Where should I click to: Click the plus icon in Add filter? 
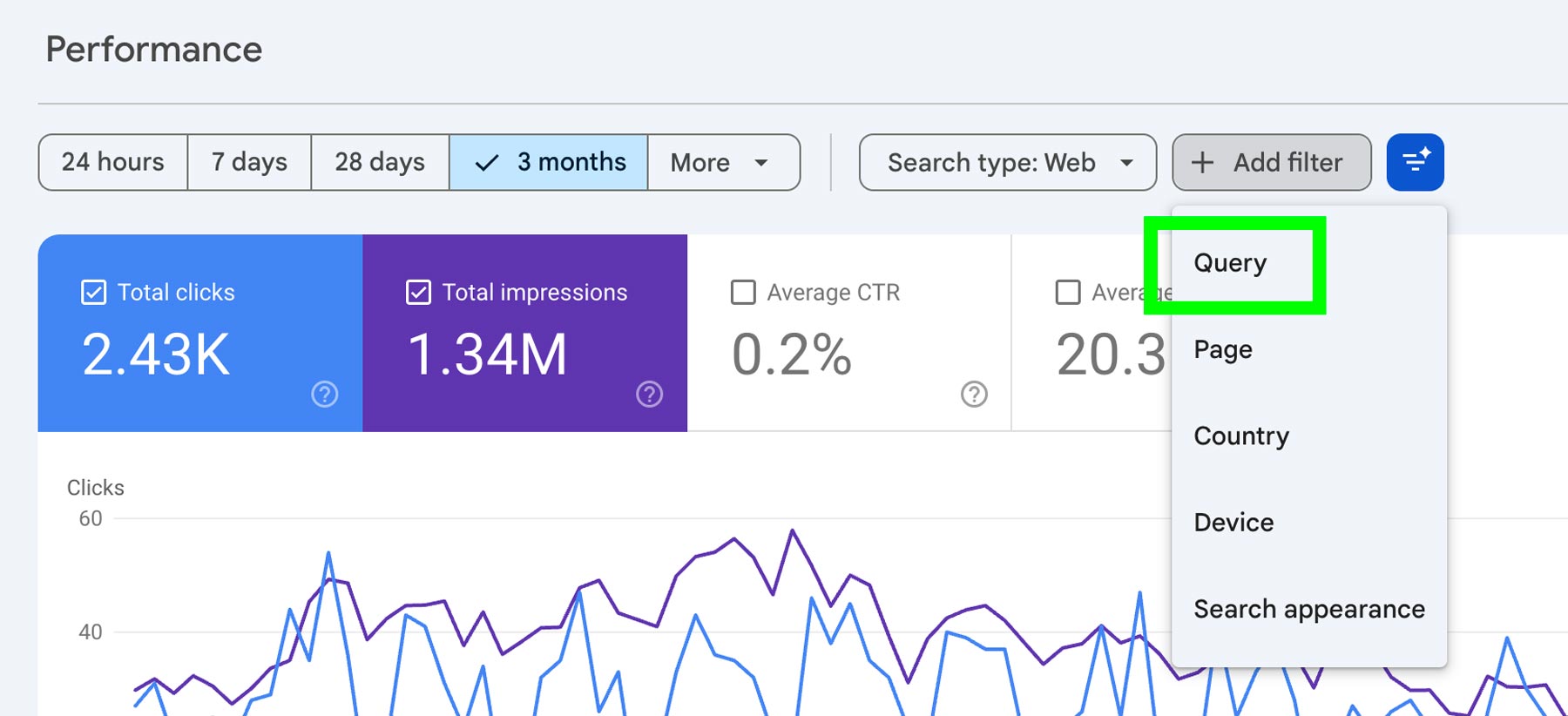click(x=1202, y=163)
